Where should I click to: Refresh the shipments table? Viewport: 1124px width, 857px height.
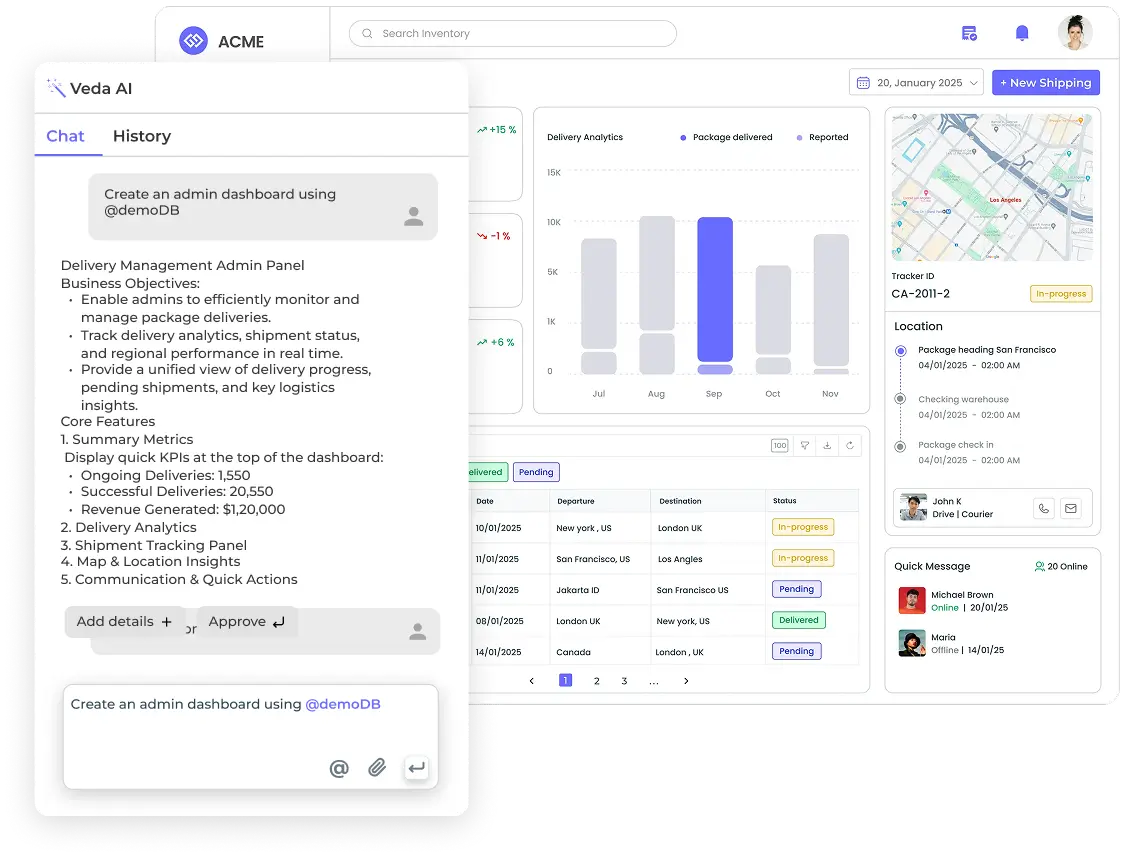850,446
